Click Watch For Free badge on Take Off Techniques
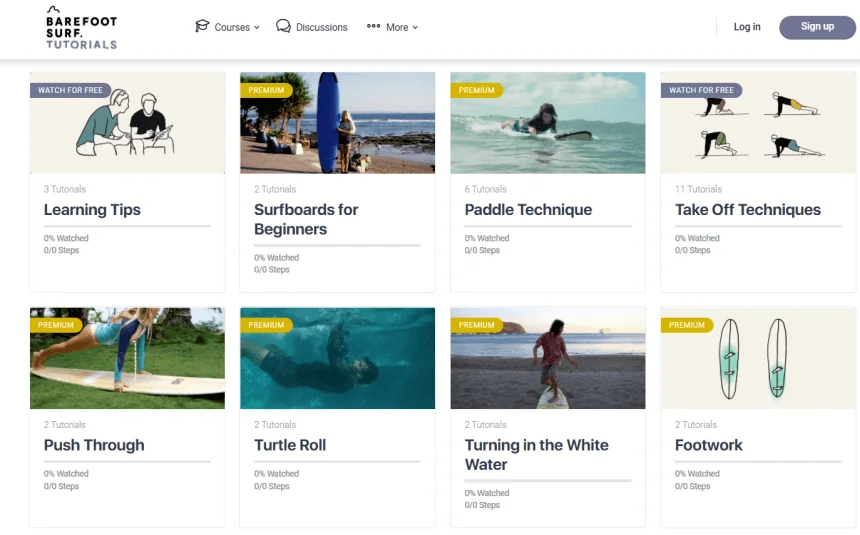The width and height of the screenshot is (860, 535). click(701, 90)
